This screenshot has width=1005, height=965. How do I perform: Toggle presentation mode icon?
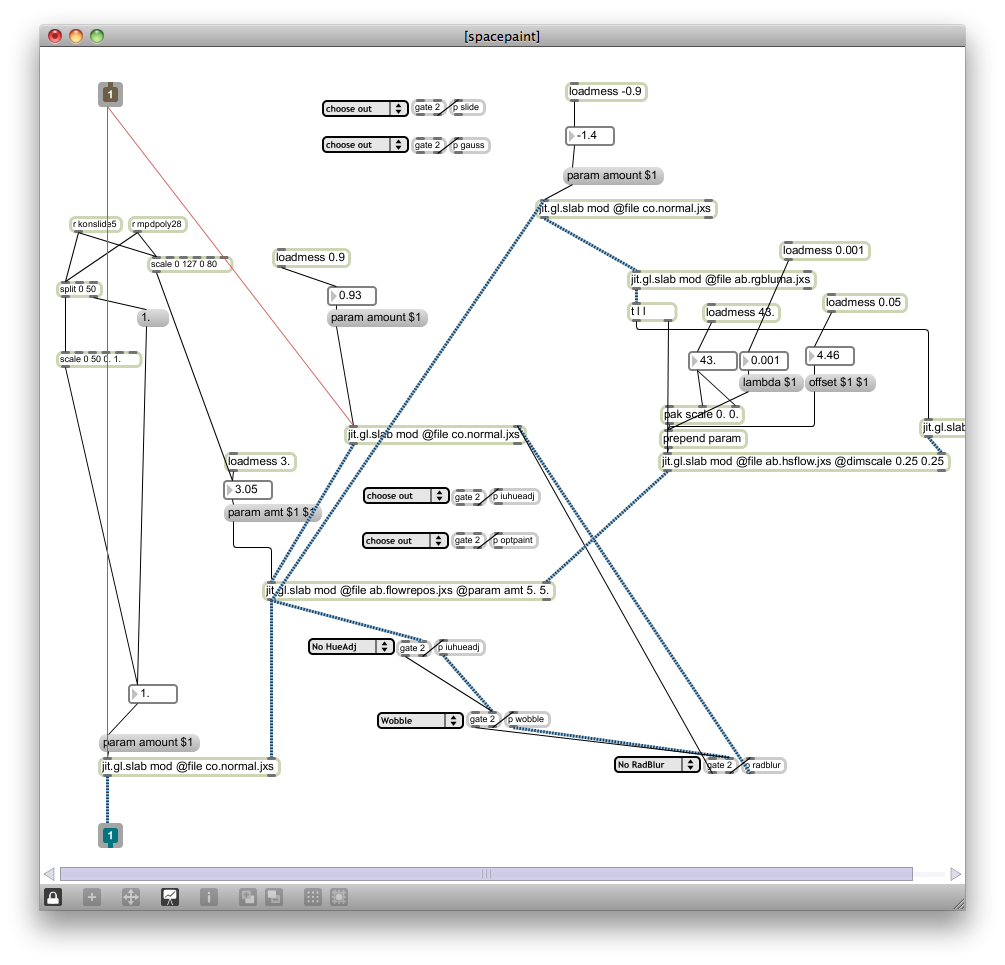pos(170,897)
